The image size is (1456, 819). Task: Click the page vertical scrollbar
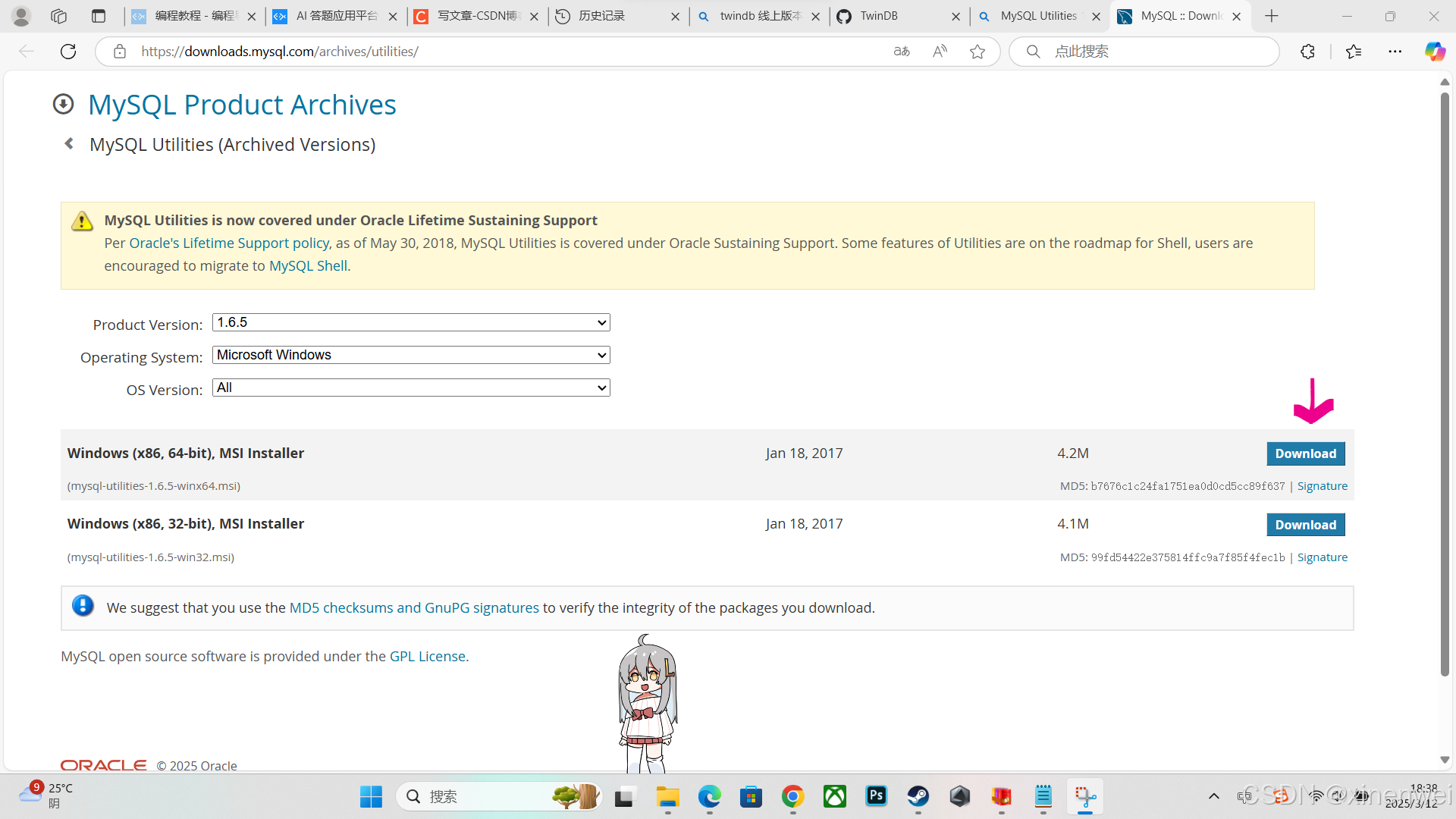[1445, 379]
